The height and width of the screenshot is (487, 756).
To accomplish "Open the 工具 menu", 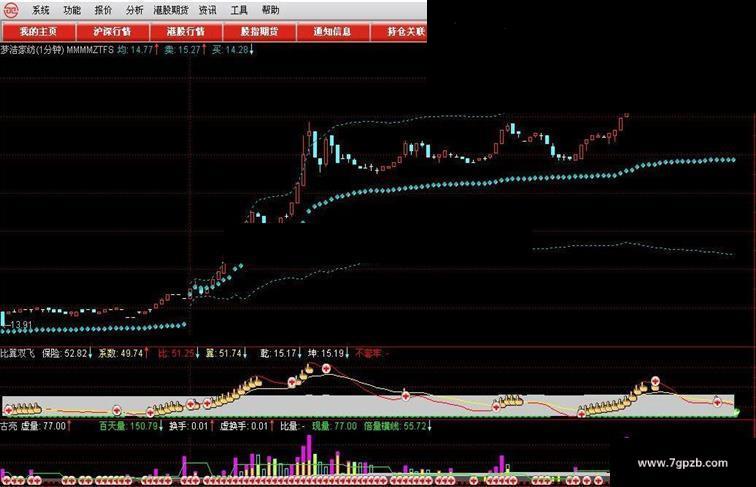I will 239,10.
